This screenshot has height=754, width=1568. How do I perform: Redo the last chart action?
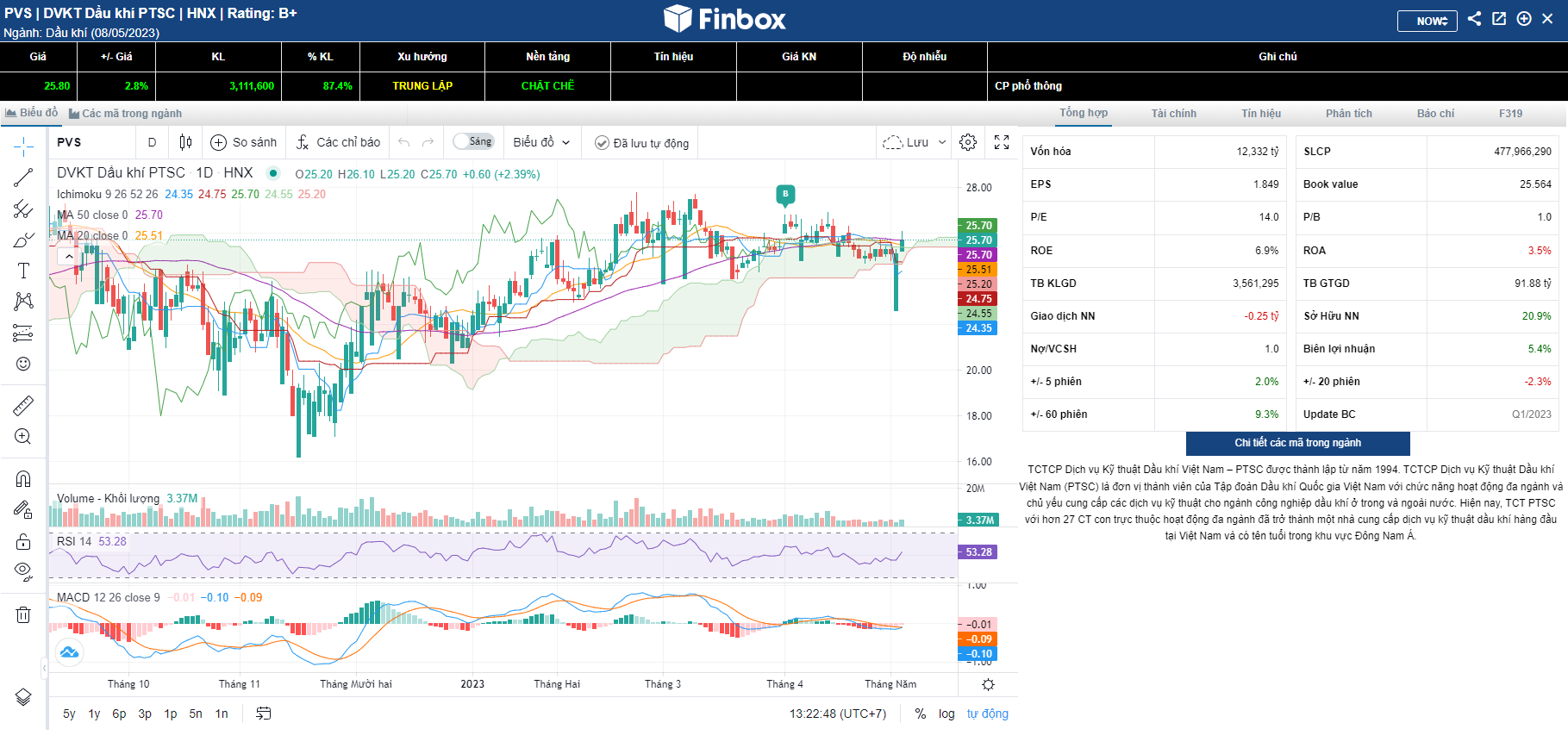point(428,142)
